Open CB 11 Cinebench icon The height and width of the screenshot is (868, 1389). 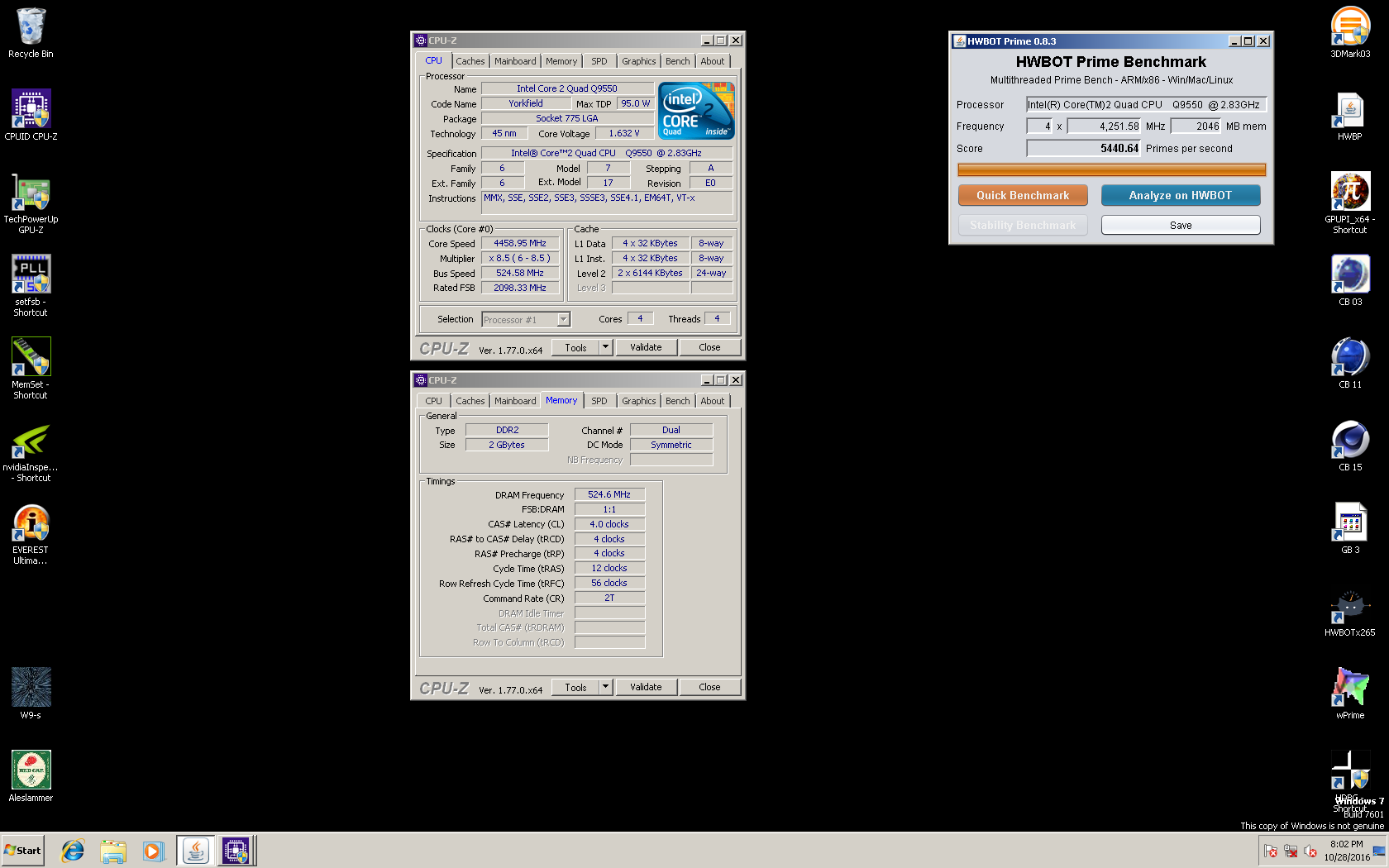pos(1350,364)
